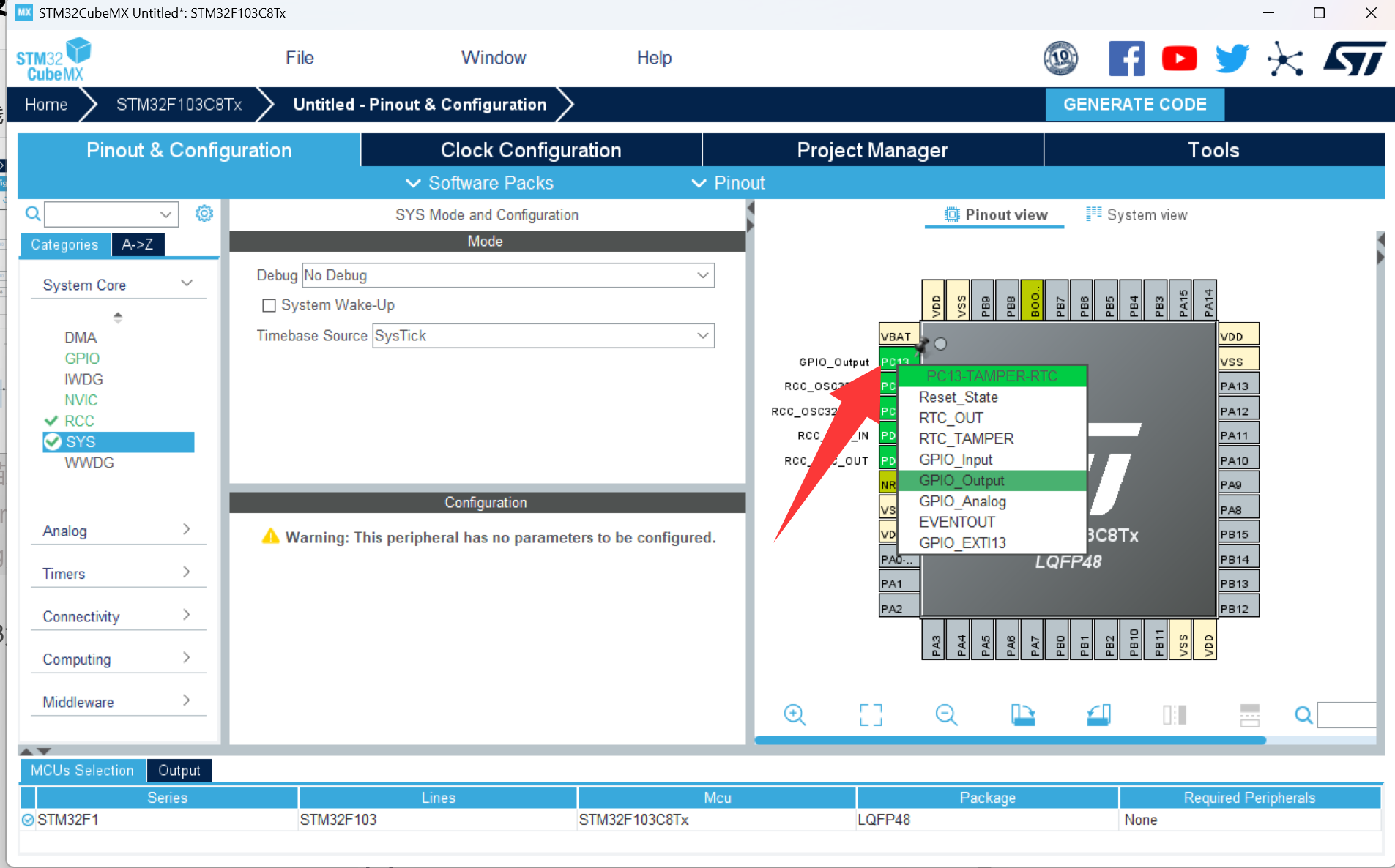Image resolution: width=1395 pixels, height=868 pixels.
Task: Rotate the chip counter-clockwise
Action: 1098,714
